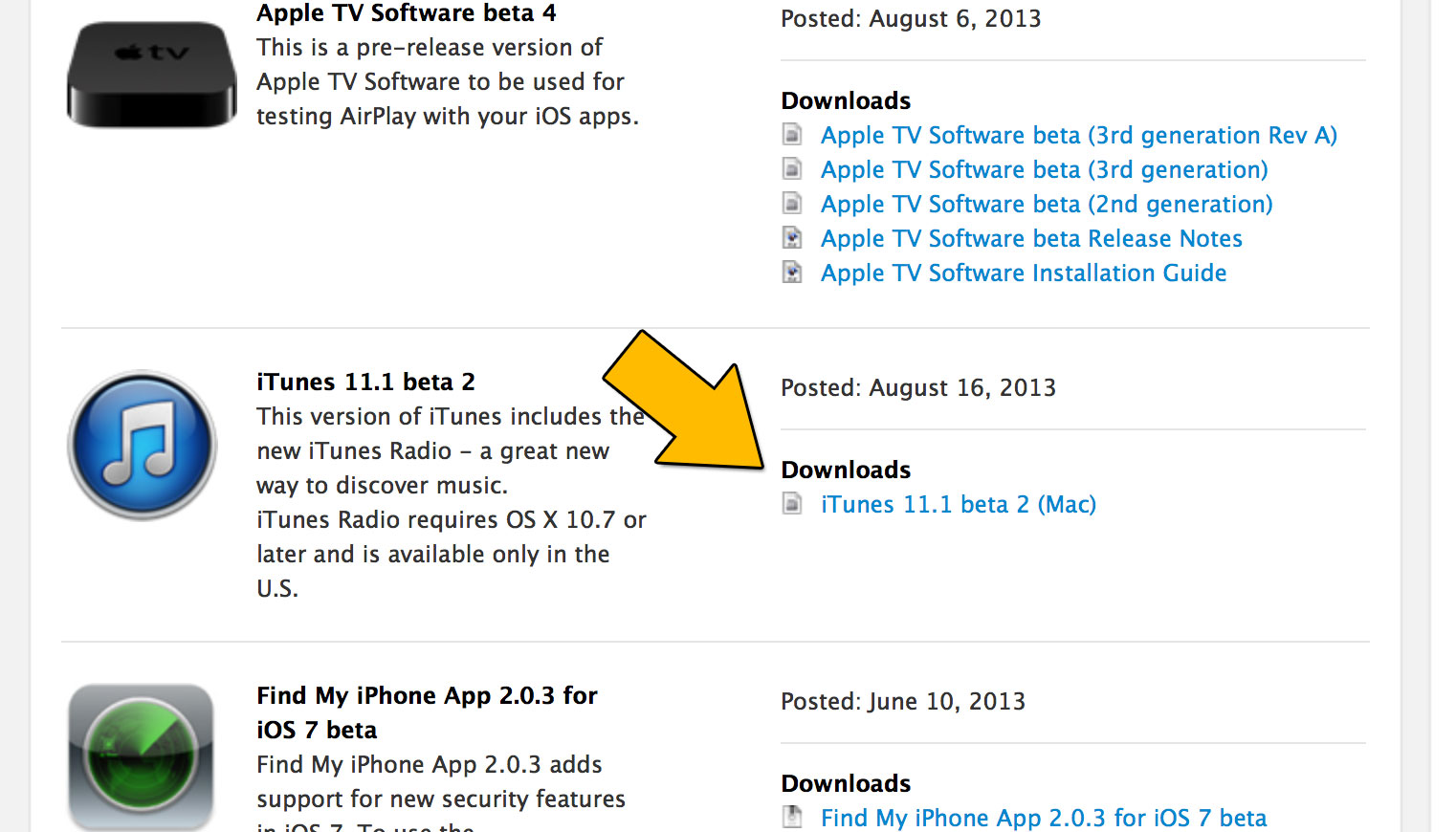Click the Find My iPhone radar icon
Image resolution: width=1456 pixels, height=832 pixels.
(141, 755)
